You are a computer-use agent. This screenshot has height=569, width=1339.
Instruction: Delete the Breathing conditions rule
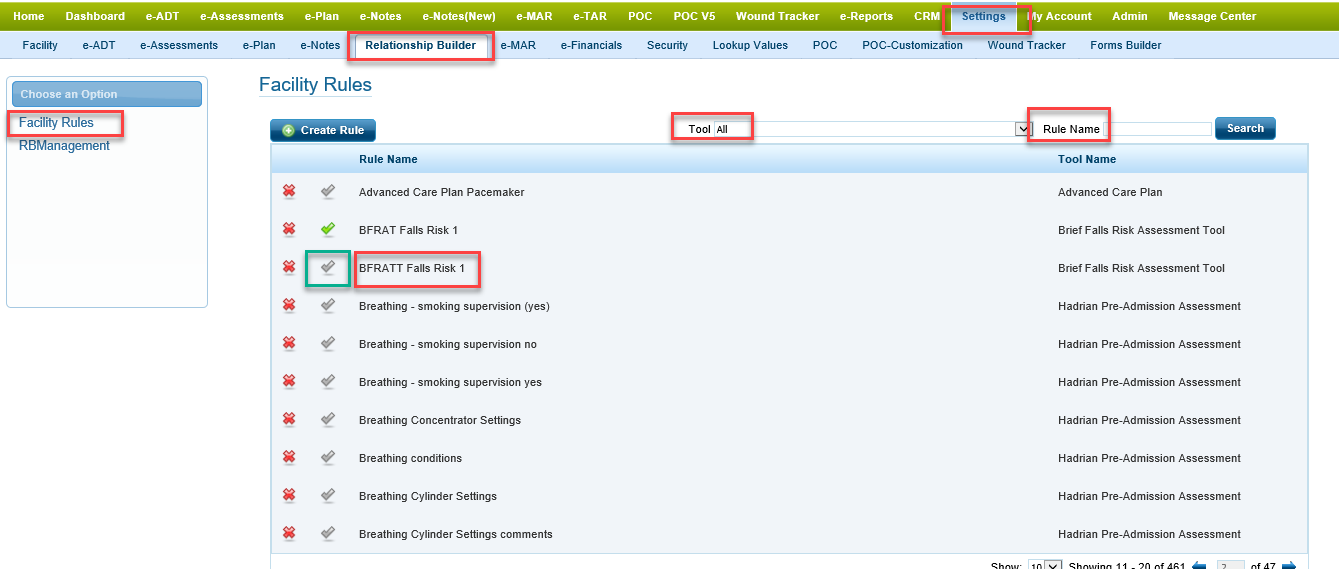point(289,458)
